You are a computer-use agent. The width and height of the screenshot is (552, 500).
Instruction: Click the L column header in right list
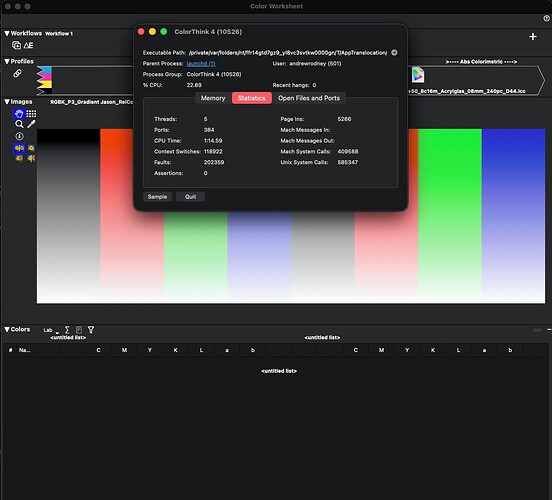458,350
